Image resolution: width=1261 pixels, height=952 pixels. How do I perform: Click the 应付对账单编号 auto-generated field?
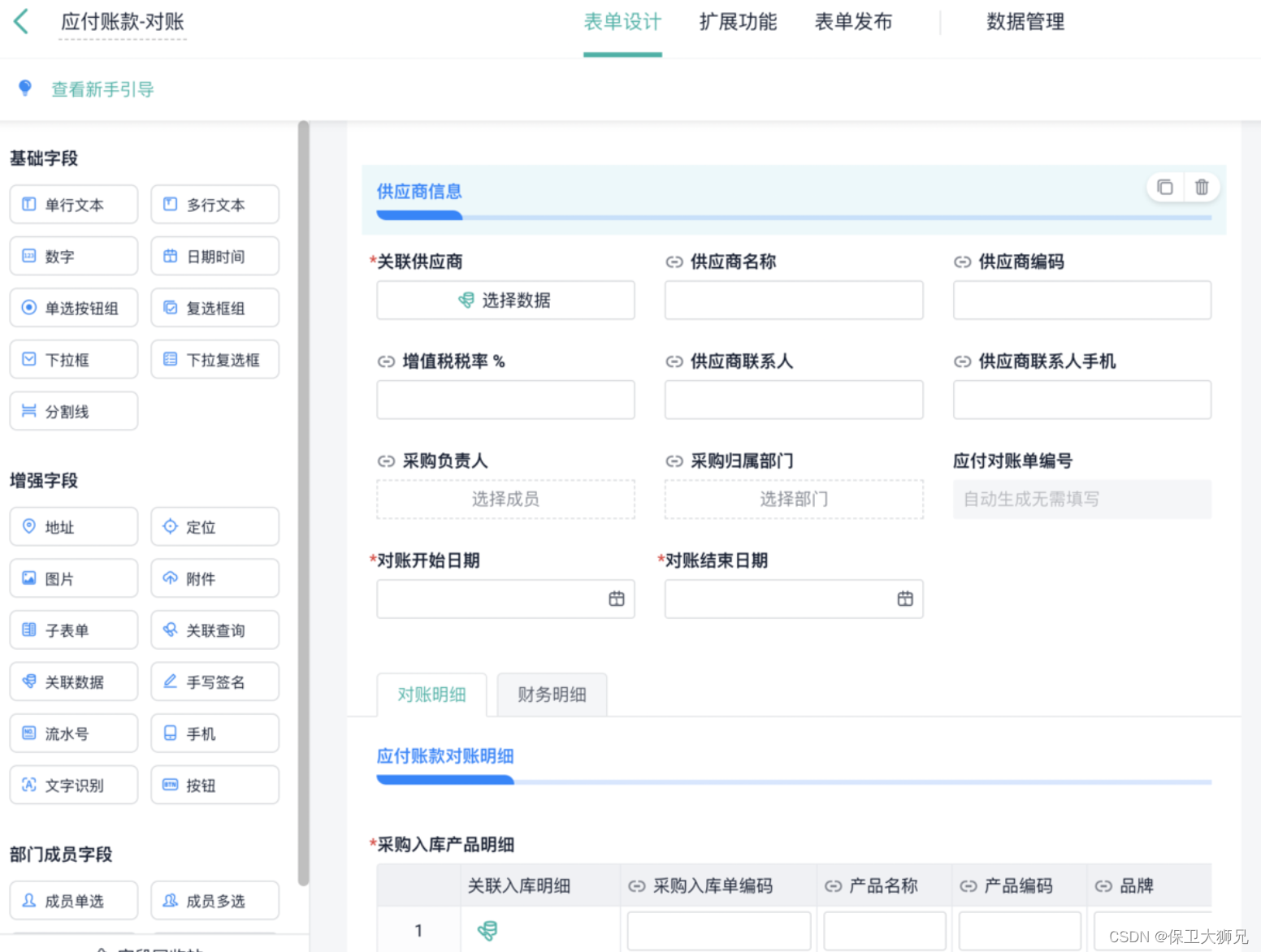point(1082,499)
